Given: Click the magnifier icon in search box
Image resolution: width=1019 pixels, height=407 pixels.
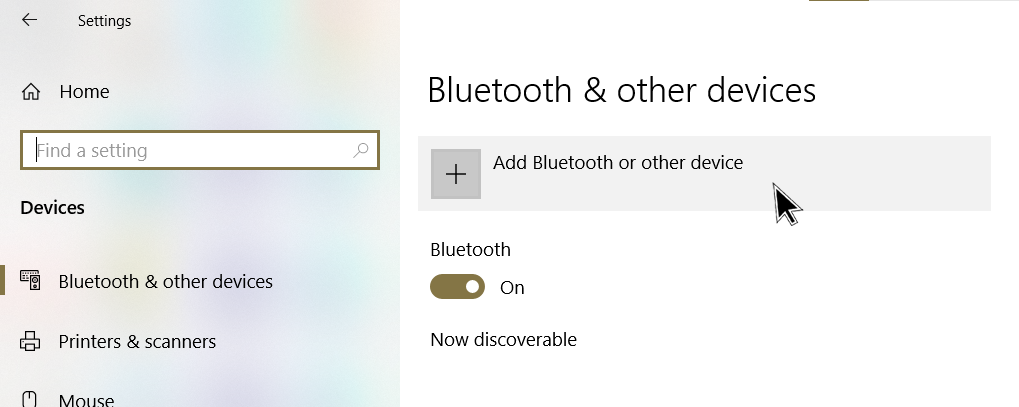Looking at the screenshot, I should pyautogui.click(x=361, y=151).
